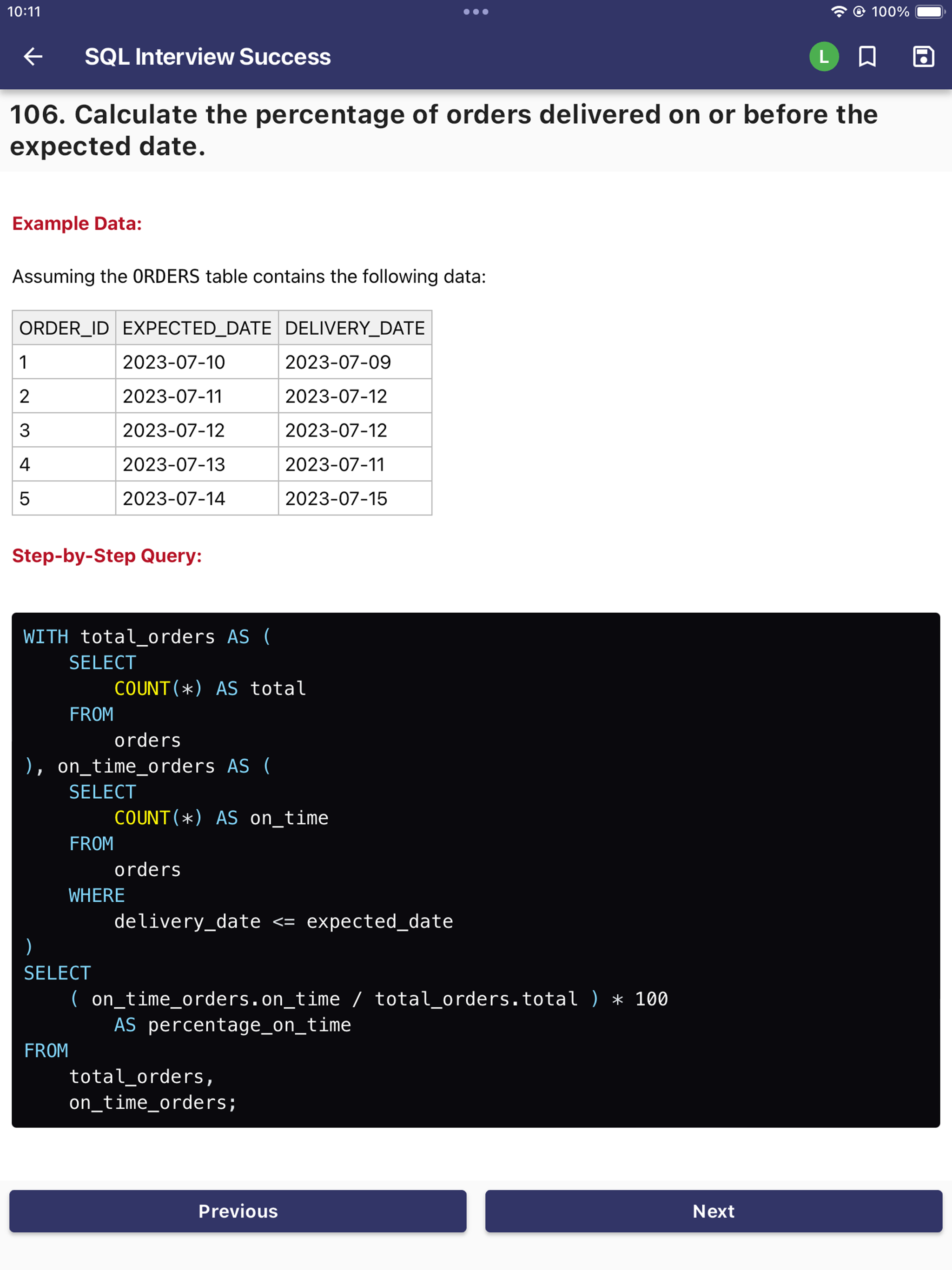
Task: Tap the WITH total_orders AS code line
Action: [x=147, y=637]
